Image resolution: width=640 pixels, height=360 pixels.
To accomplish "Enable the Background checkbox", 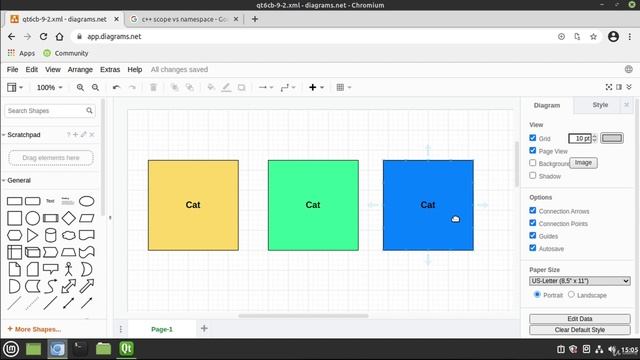I will point(533,163).
